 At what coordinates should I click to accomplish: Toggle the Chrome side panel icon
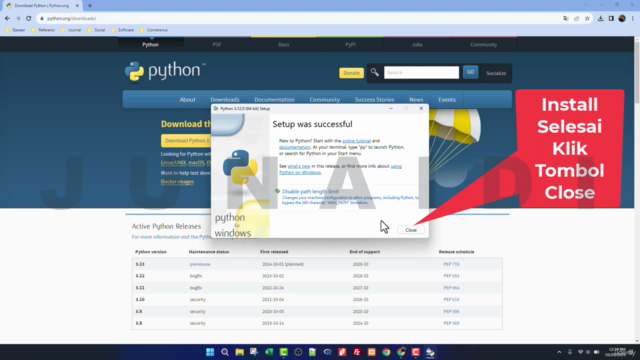click(611, 18)
